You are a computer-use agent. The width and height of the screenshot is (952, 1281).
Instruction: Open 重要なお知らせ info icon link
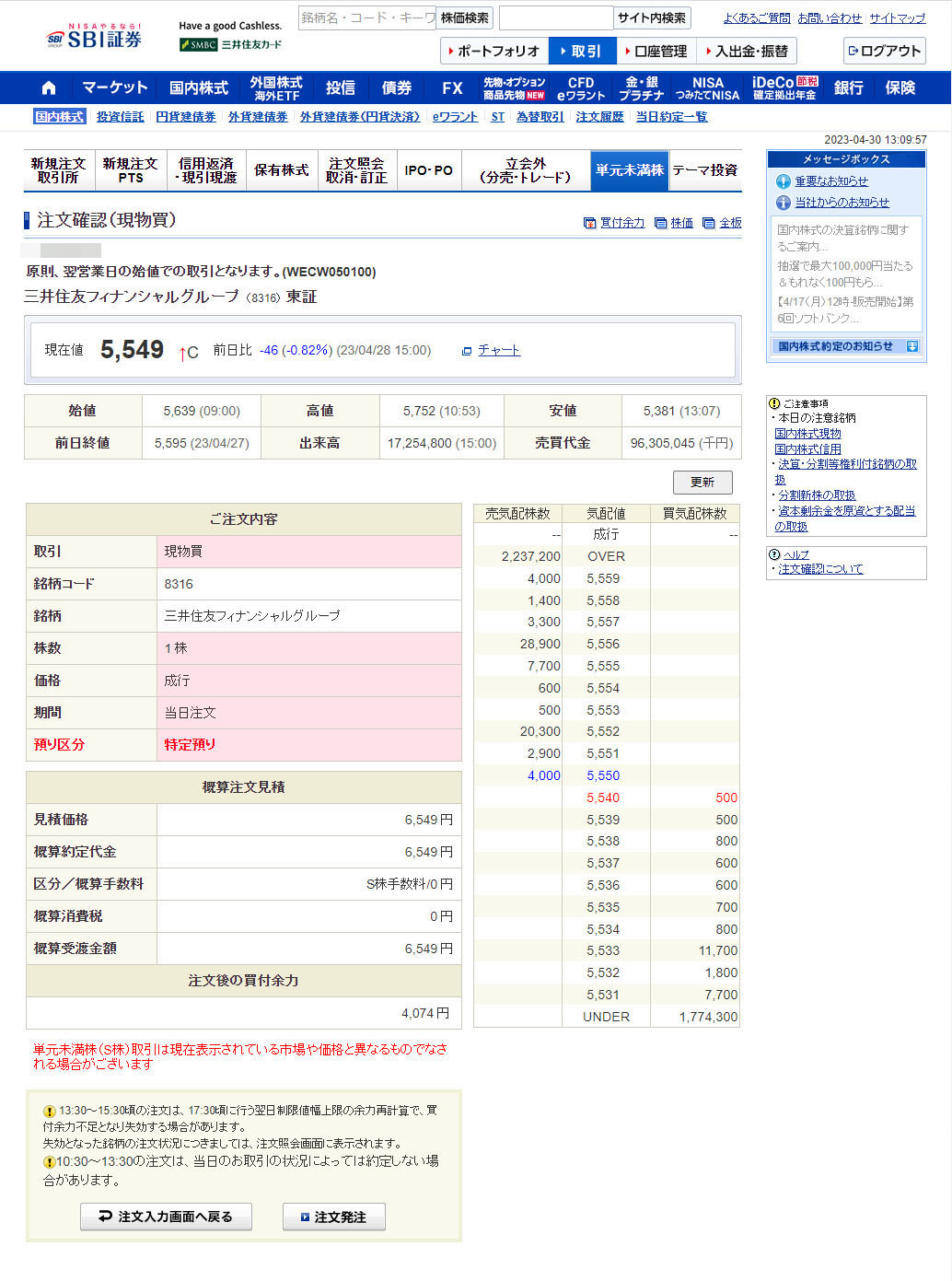pos(822,181)
